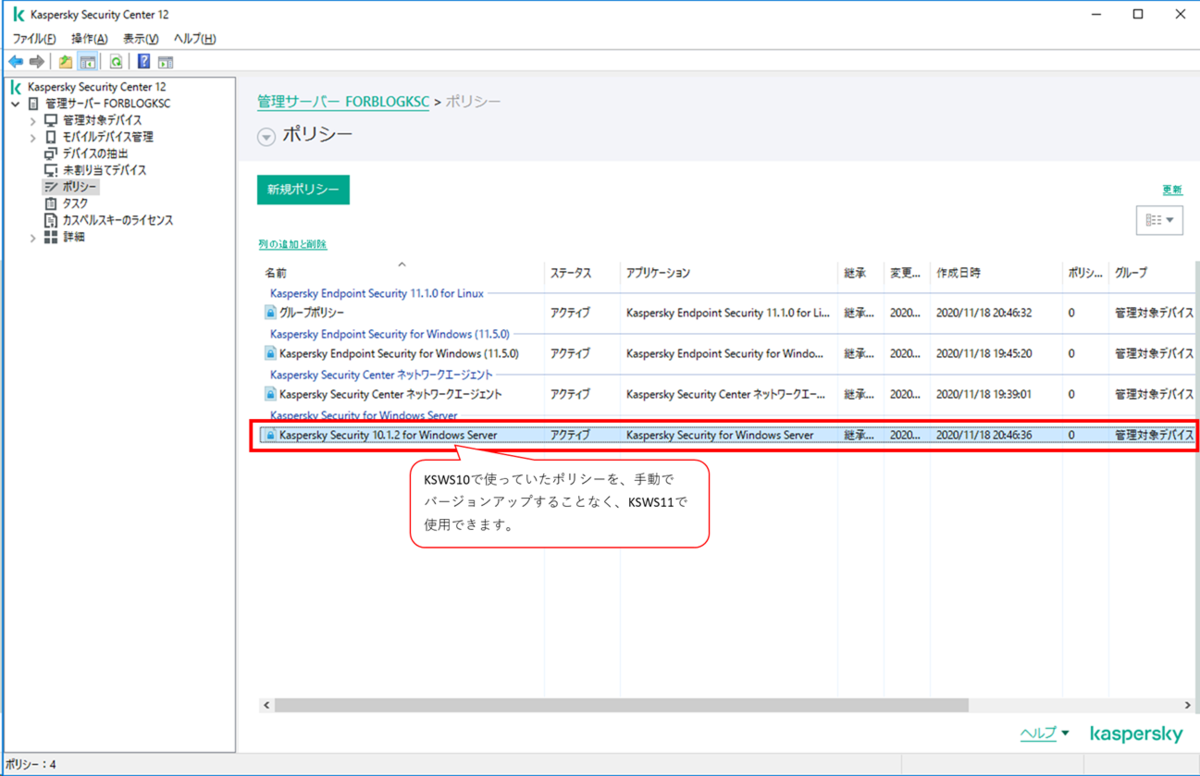1200x776 pixels.
Task: Click lock icon of Kaspersky Security 10.1.2 policy
Action: tap(270, 435)
